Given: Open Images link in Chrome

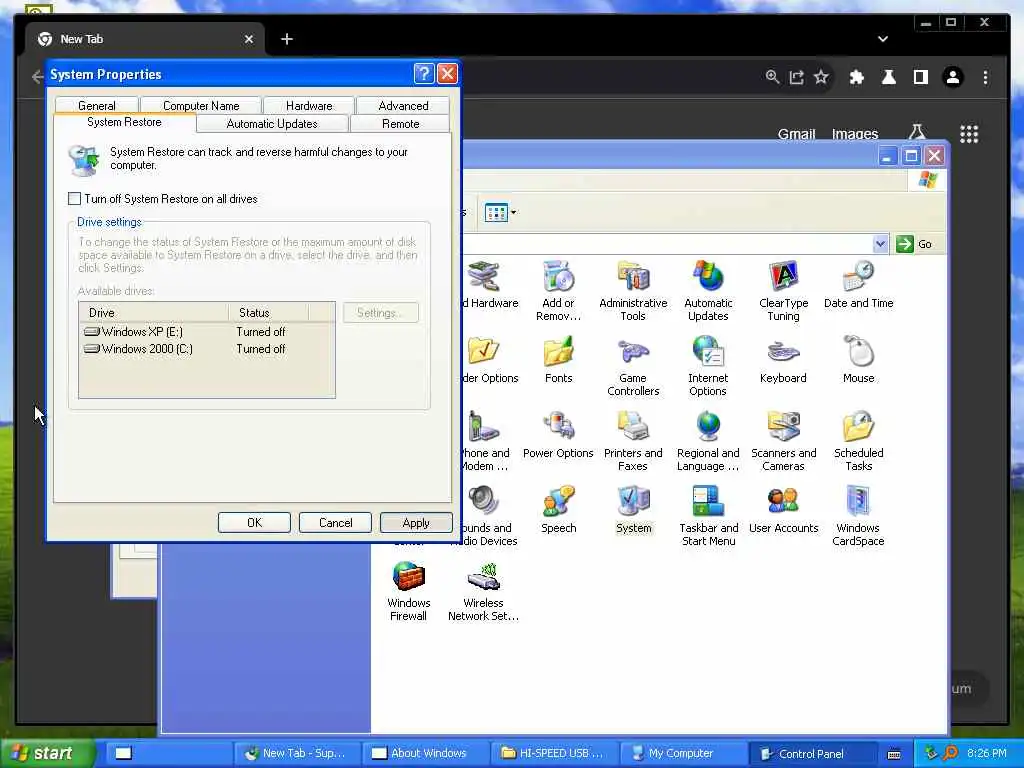Looking at the screenshot, I should point(854,134).
